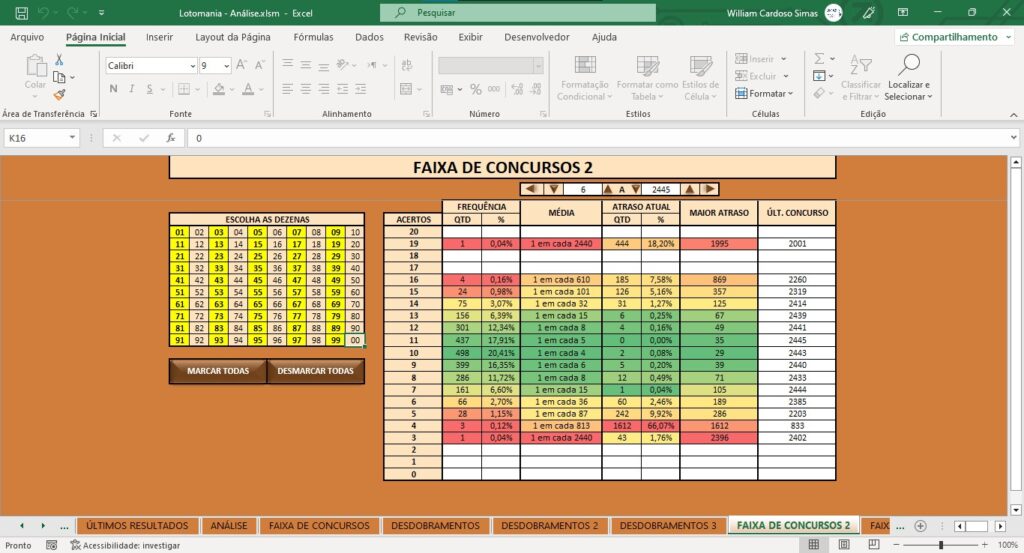Toggle dezena 73 in the number grid
The image size is (1024, 553).
click(x=219, y=316)
